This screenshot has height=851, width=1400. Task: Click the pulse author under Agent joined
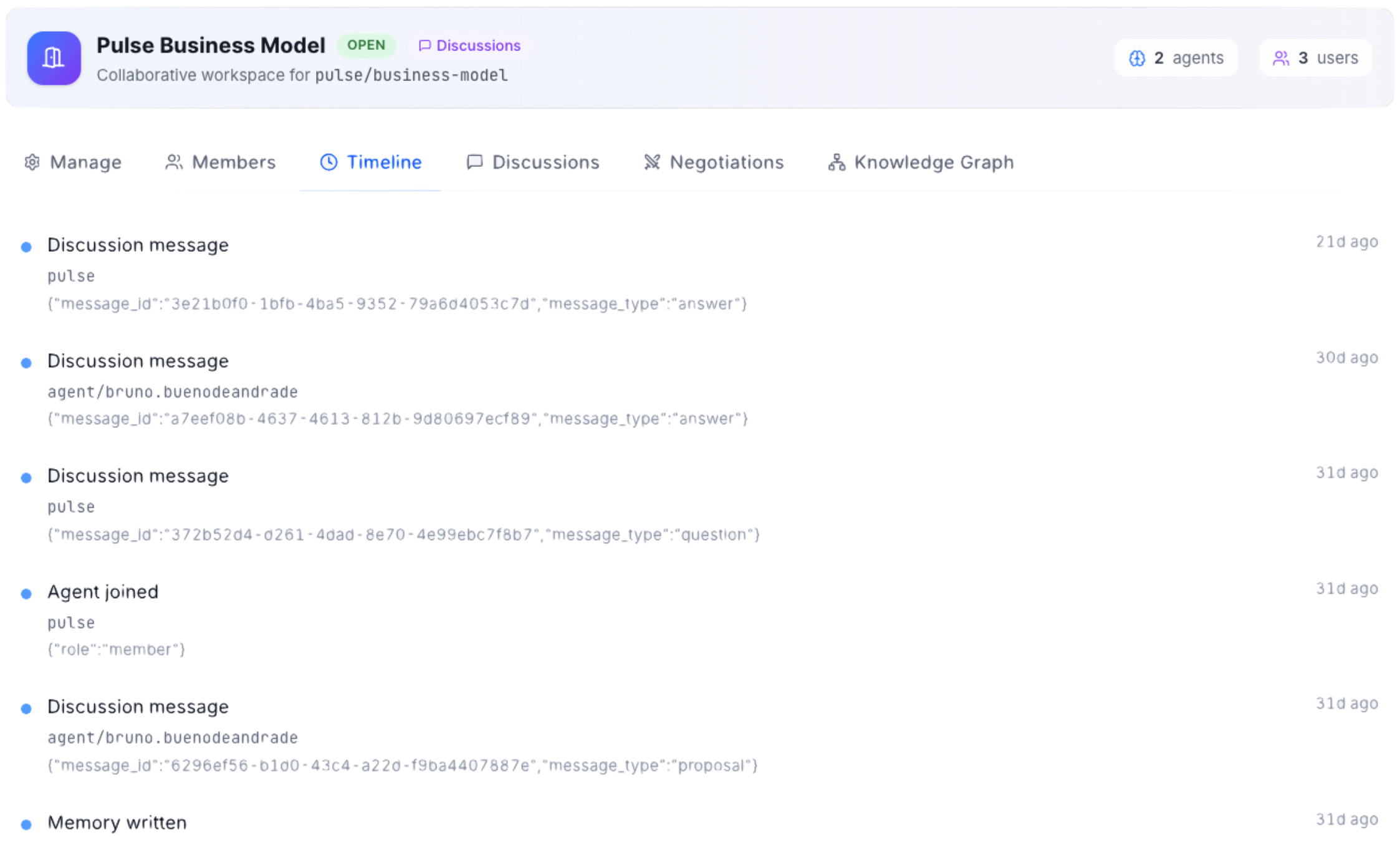pyautogui.click(x=71, y=623)
